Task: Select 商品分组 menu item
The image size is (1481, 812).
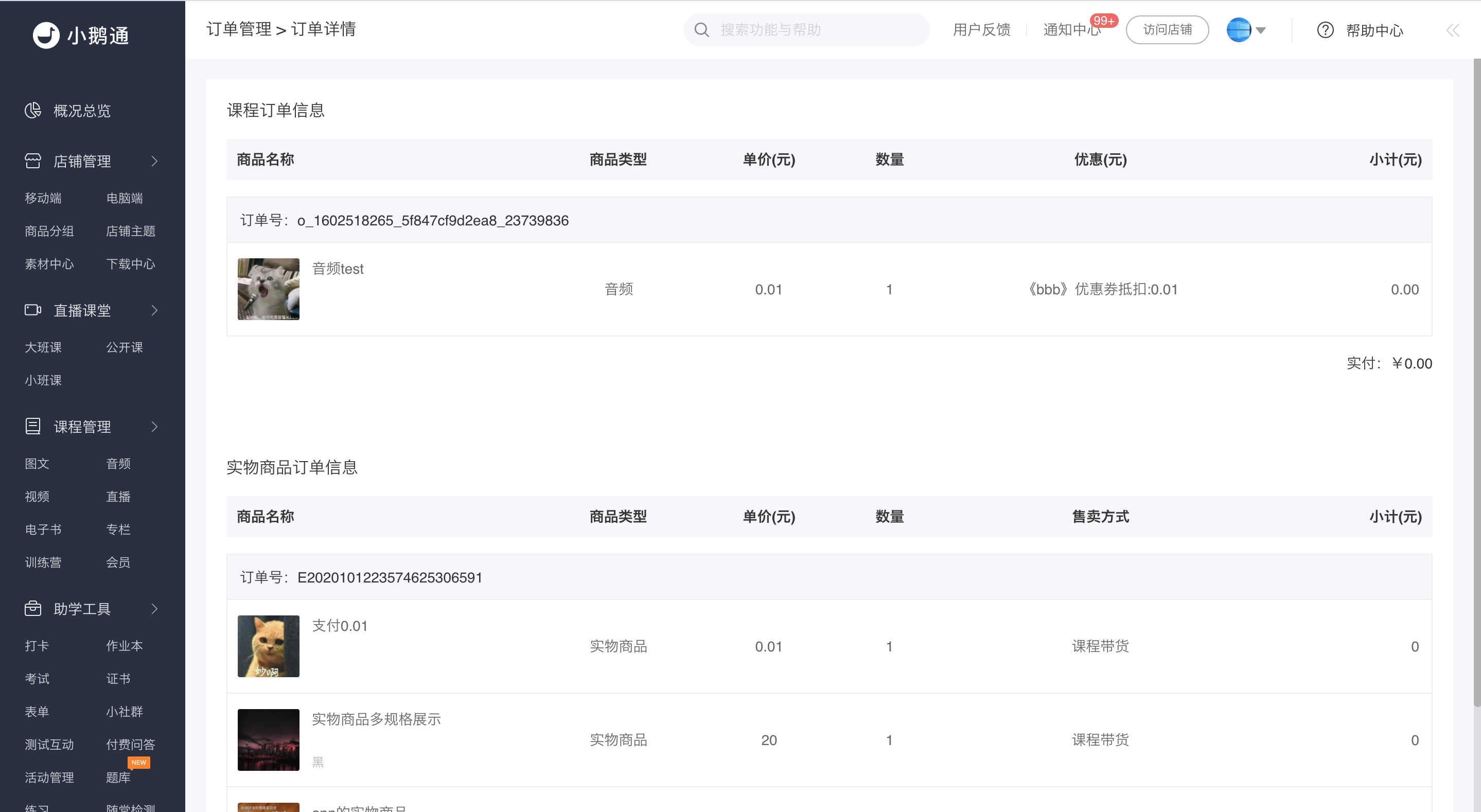Action: pos(49,231)
